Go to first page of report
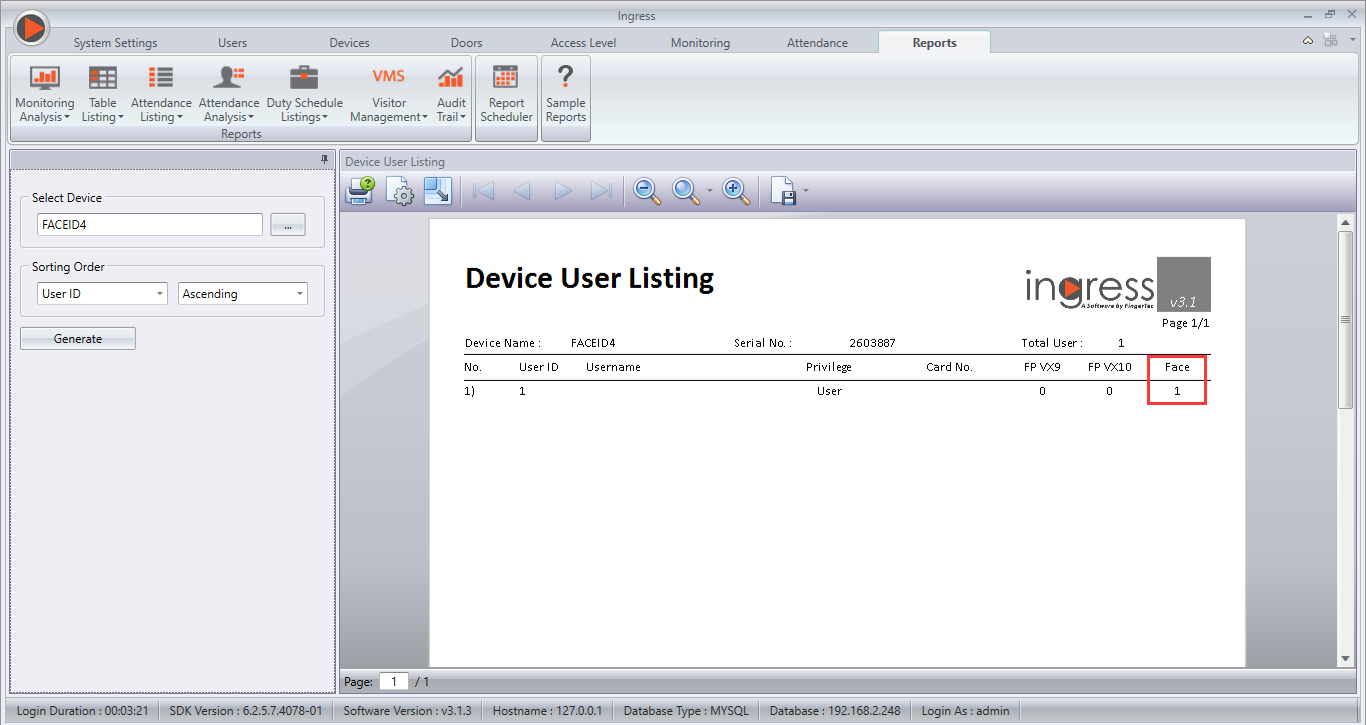This screenshot has height=725, width=1366. coord(484,190)
